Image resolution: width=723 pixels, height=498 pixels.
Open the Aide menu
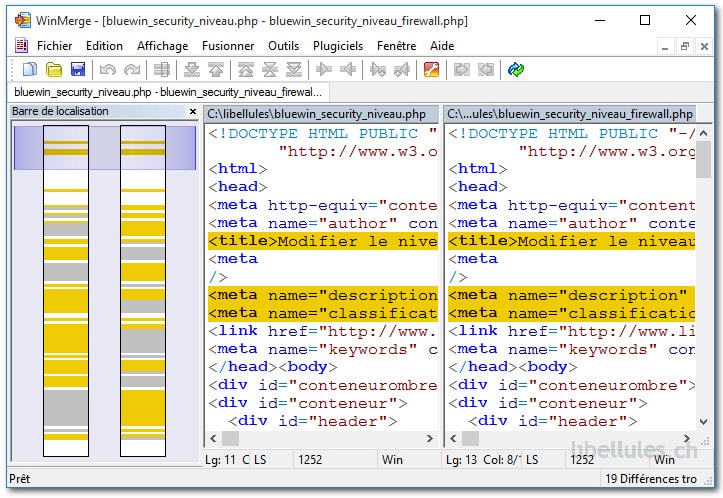pos(442,46)
